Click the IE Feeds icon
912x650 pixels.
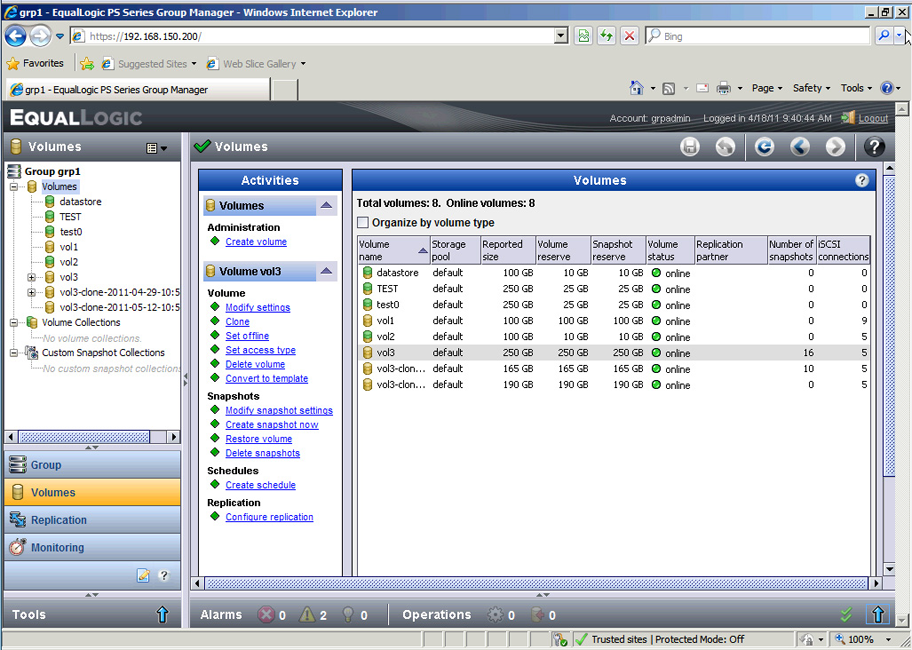669,88
